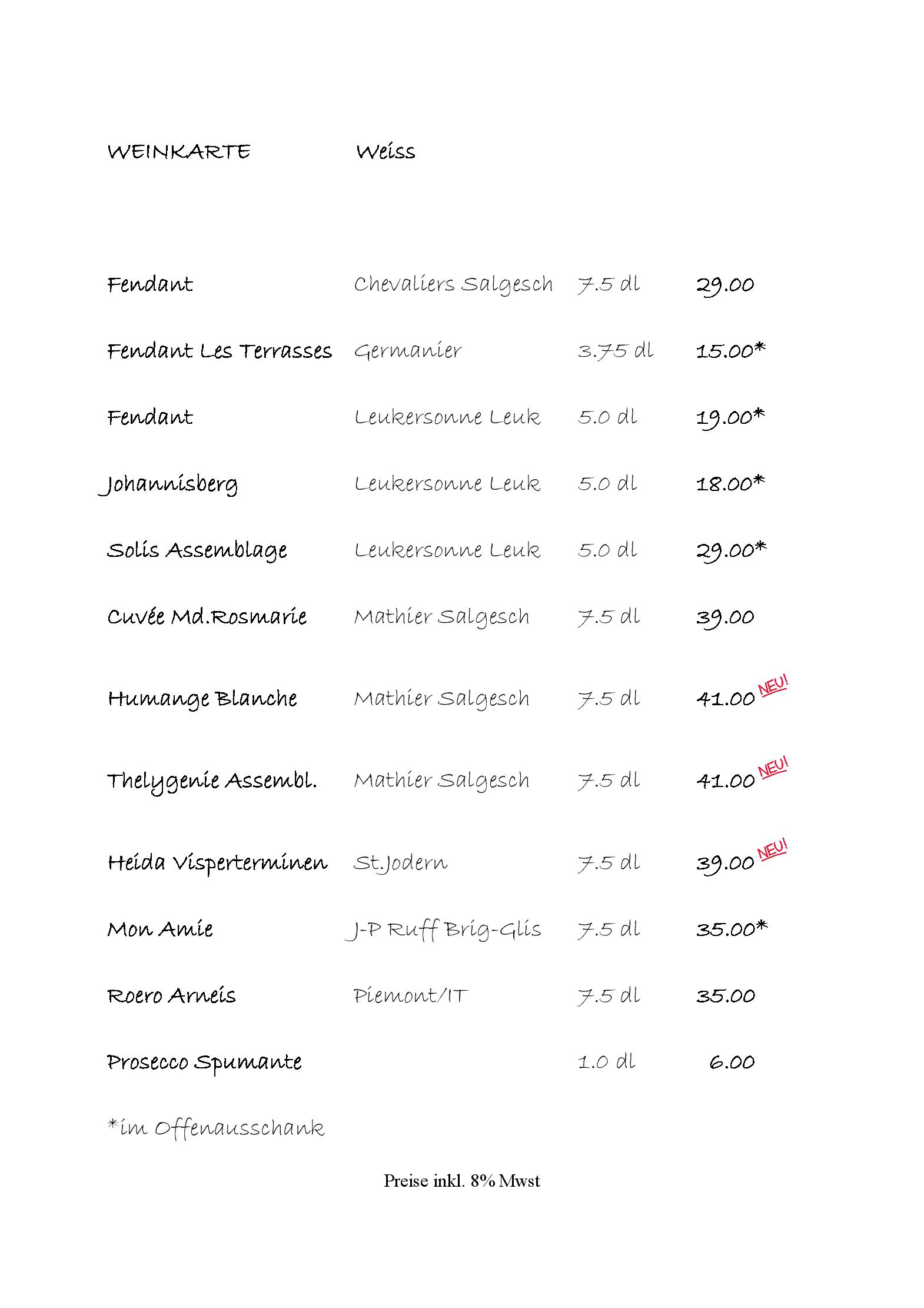Click the NEU! stamp beside Humange Blanche
This screenshot has width=924, height=1308.
tap(773, 686)
